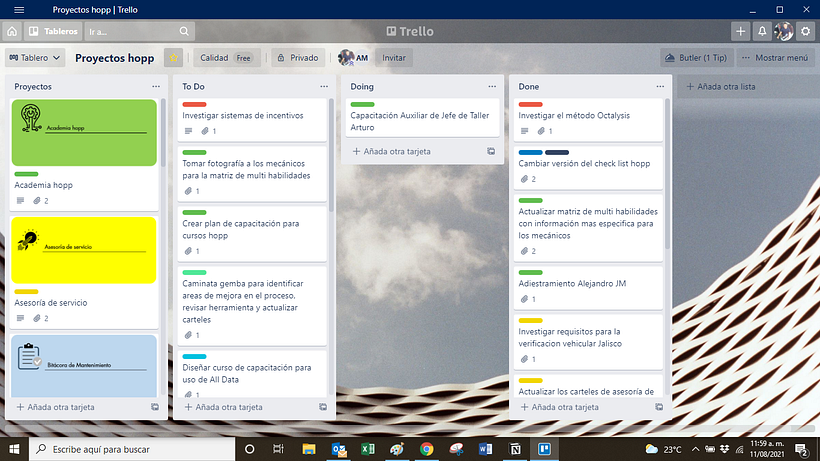The image size is (820, 461).
Task: Click Añada otra lista
Action: pos(724,87)
